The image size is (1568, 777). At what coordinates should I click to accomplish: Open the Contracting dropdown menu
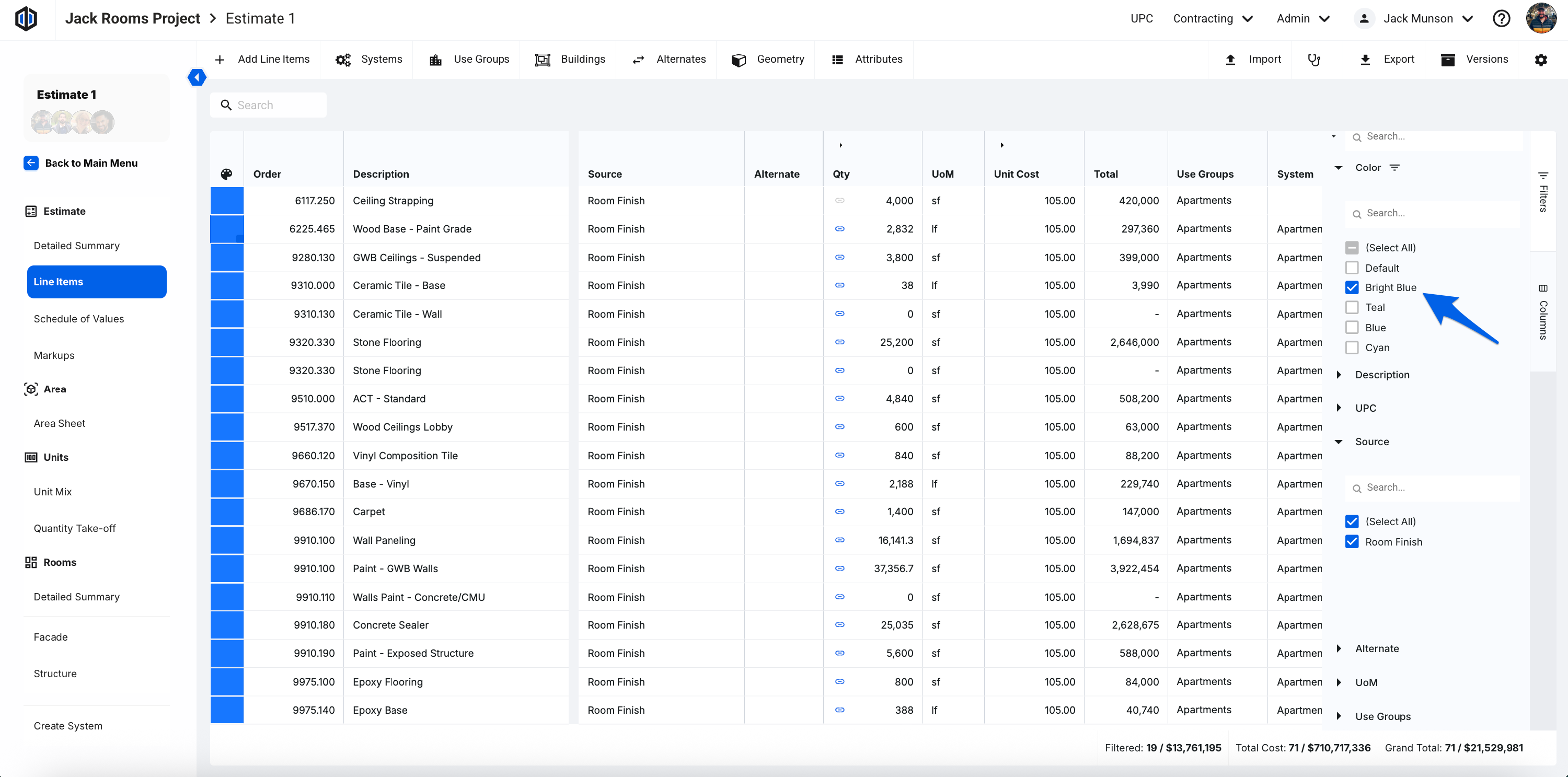coord(1213,19)
